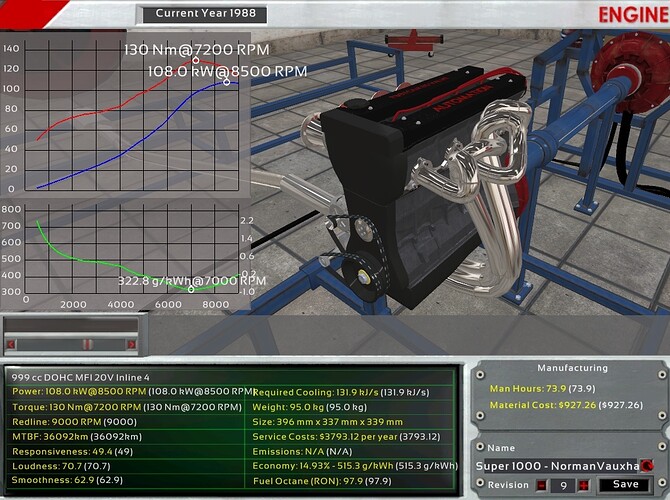670x500 pixels.
Task: Click the Revision number field
Action: (x=564, y=485)
